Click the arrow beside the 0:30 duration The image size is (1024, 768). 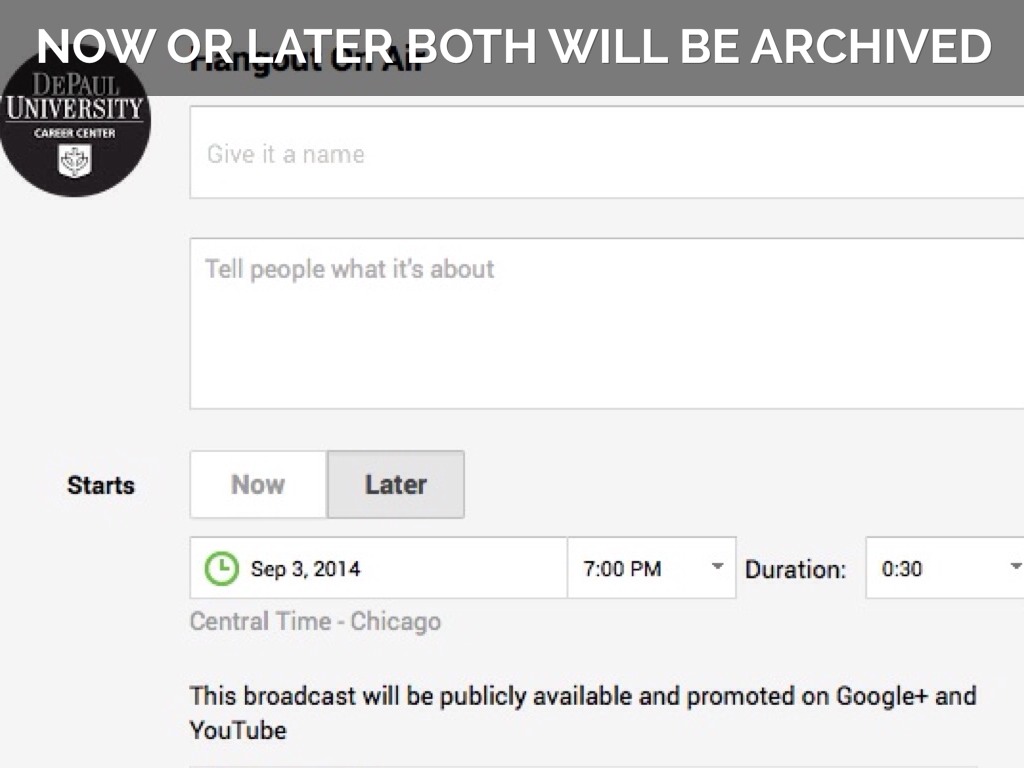coord(1015,567)
